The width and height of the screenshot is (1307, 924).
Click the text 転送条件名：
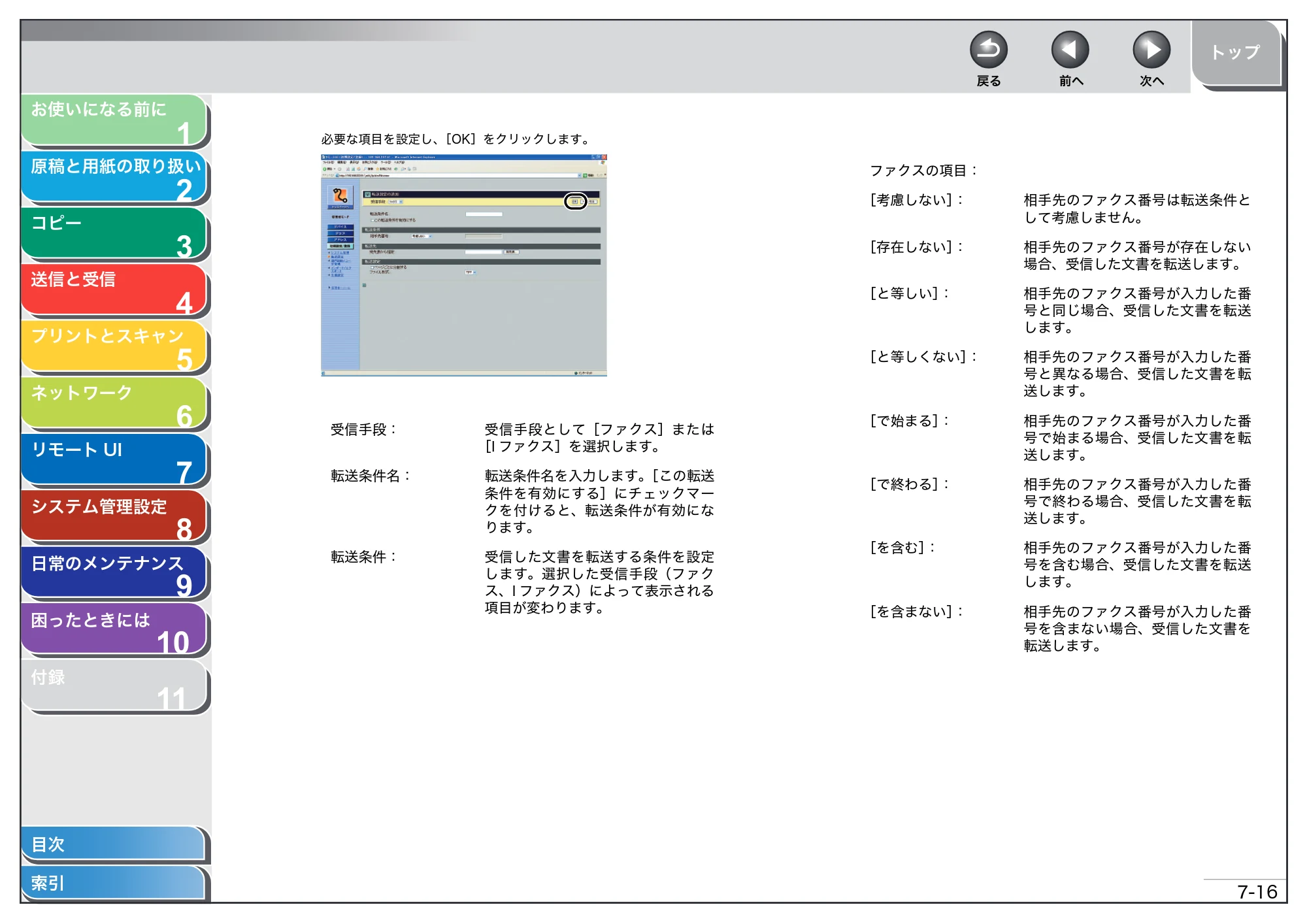pos(371,476)
